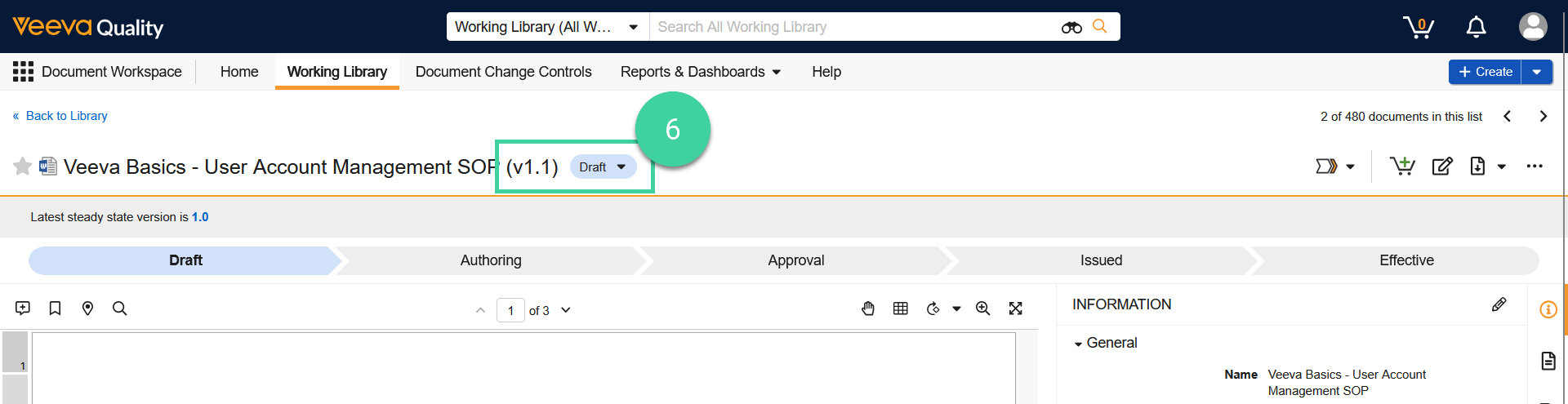The height and width of the screenshot is (404, 1568).
Task: Open page selector dropdown chevron
Action: 566,310
